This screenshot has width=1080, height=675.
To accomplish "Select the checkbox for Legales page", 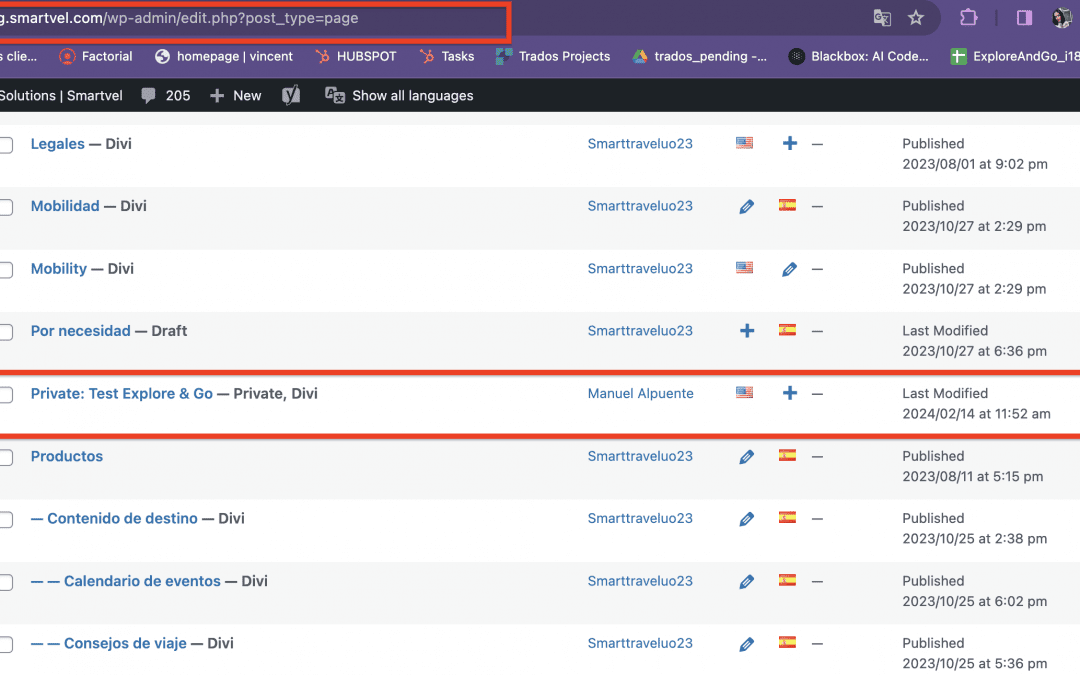I will point(6,145).
